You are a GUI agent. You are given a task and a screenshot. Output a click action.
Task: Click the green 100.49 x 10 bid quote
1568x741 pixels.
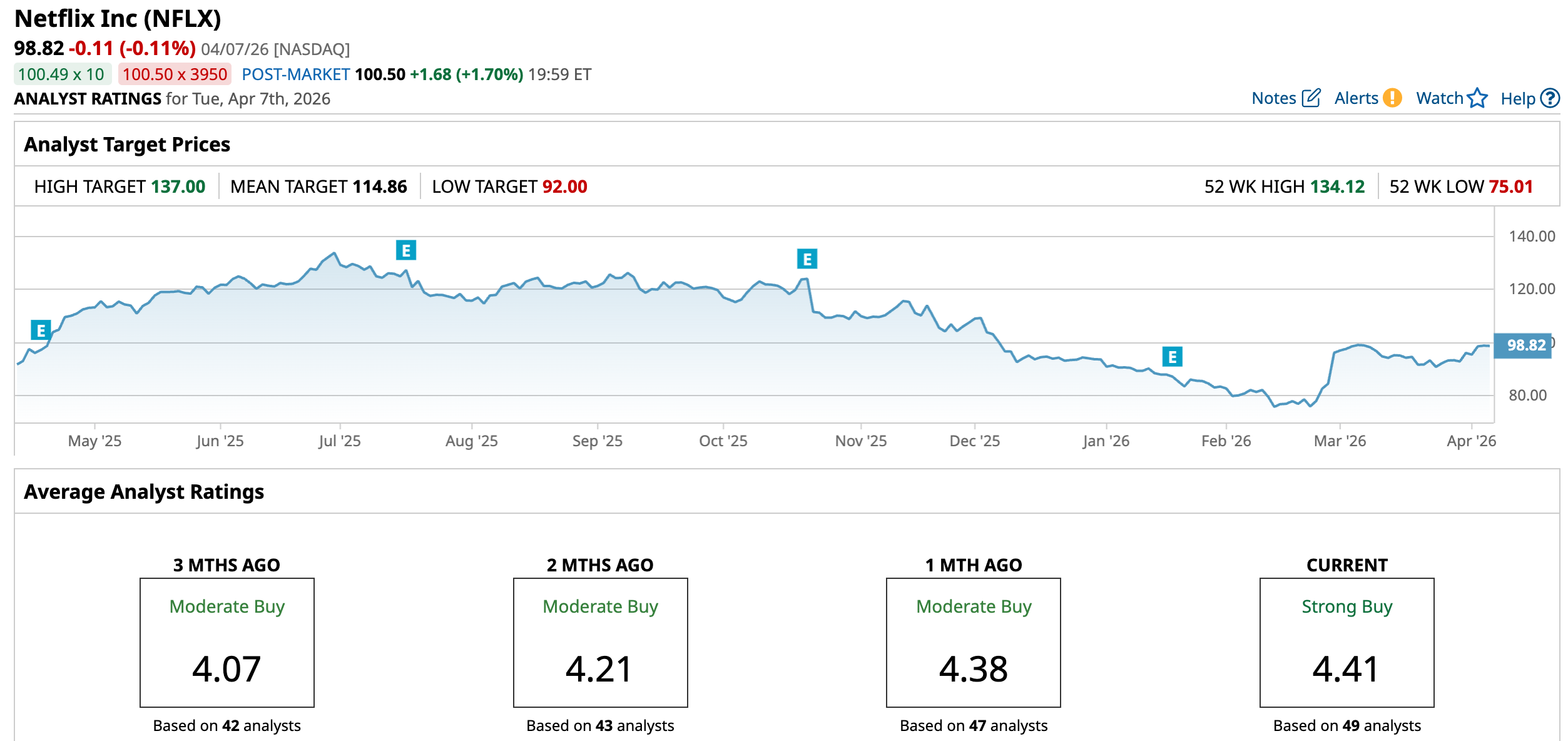[x=61, y=74]
